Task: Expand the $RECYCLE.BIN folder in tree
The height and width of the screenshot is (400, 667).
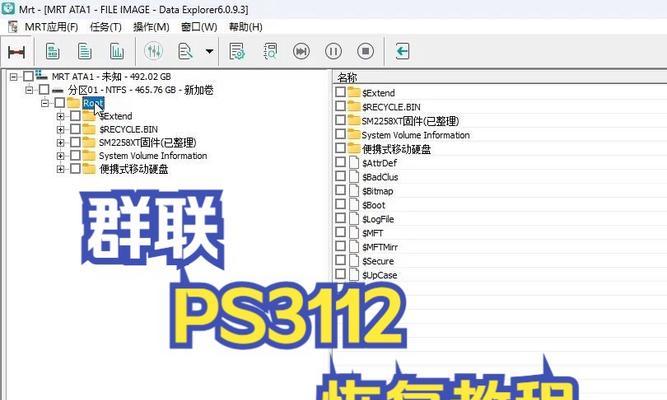Action: pyautogui.click(x=60, y=129)
